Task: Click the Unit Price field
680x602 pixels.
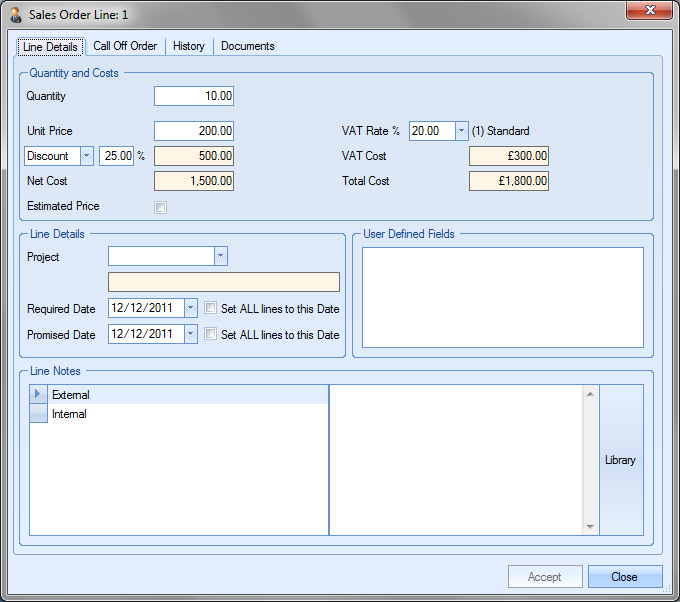Action: [193, 131]
